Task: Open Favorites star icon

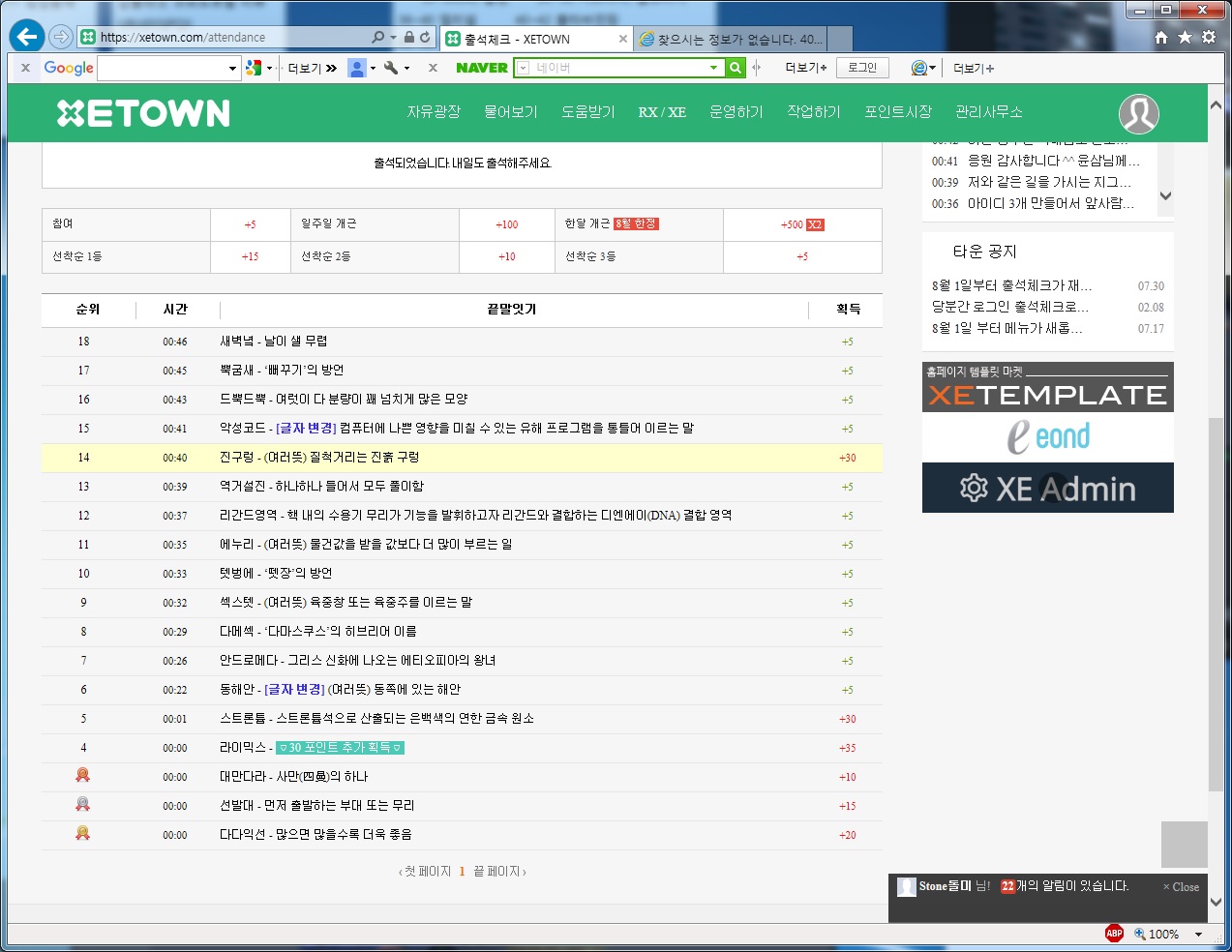Action: [x=1185, y=37]
